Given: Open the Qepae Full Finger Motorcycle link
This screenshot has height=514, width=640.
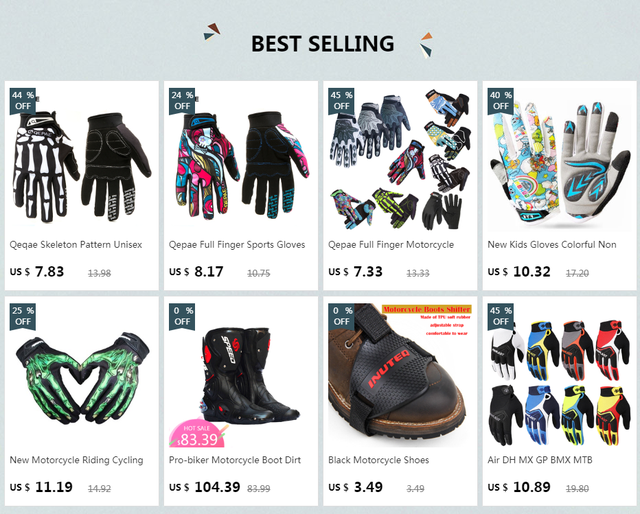Looking at the screenshot, I should 391,245.
